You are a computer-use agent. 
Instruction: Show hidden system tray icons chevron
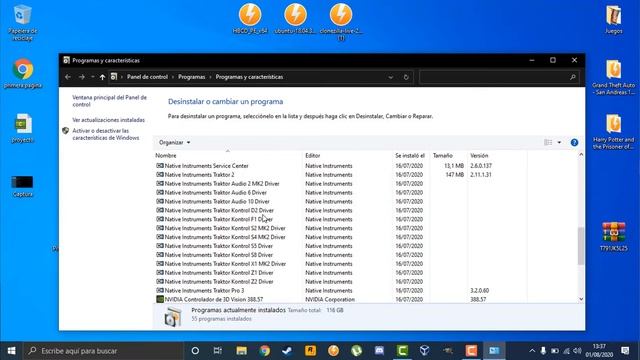[532, 351]
